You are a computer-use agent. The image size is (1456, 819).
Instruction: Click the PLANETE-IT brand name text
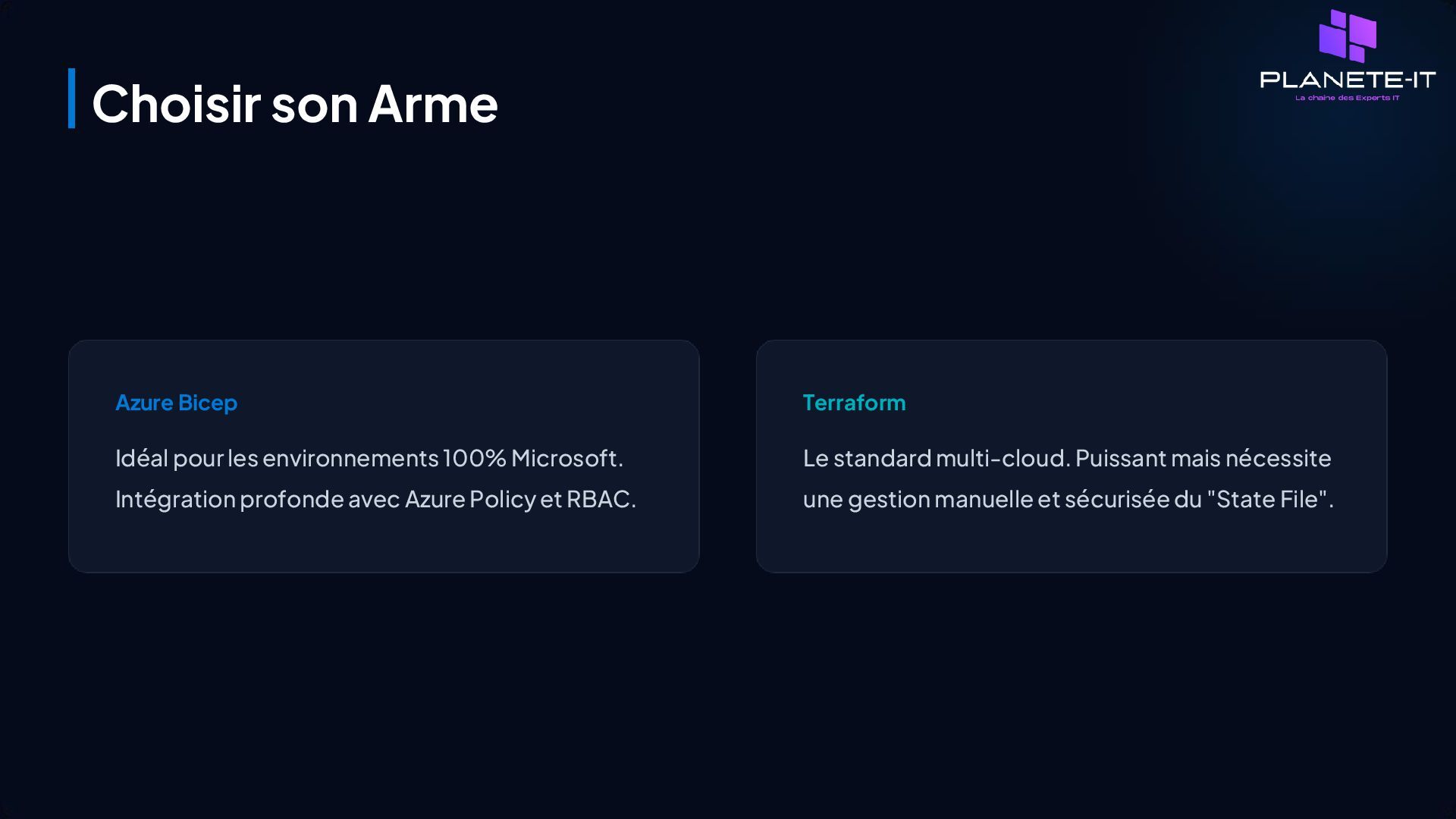click(x=1348, y=80)
